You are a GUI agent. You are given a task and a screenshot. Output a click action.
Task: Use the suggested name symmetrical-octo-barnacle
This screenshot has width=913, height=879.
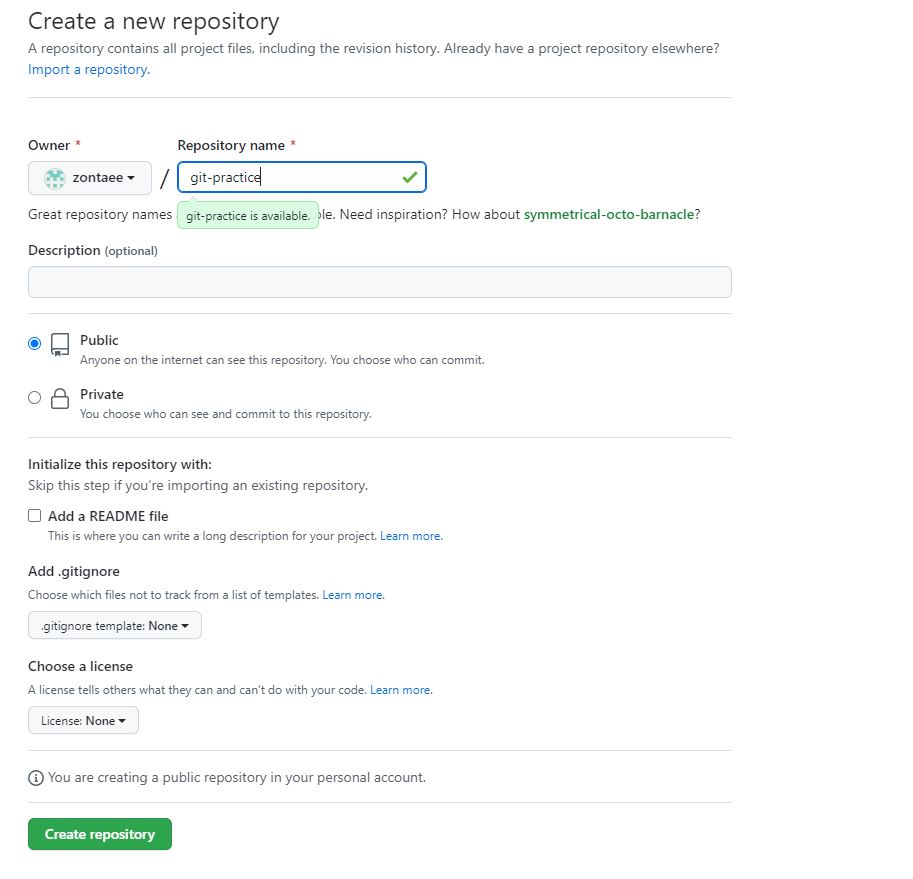[x=608, y=214]
